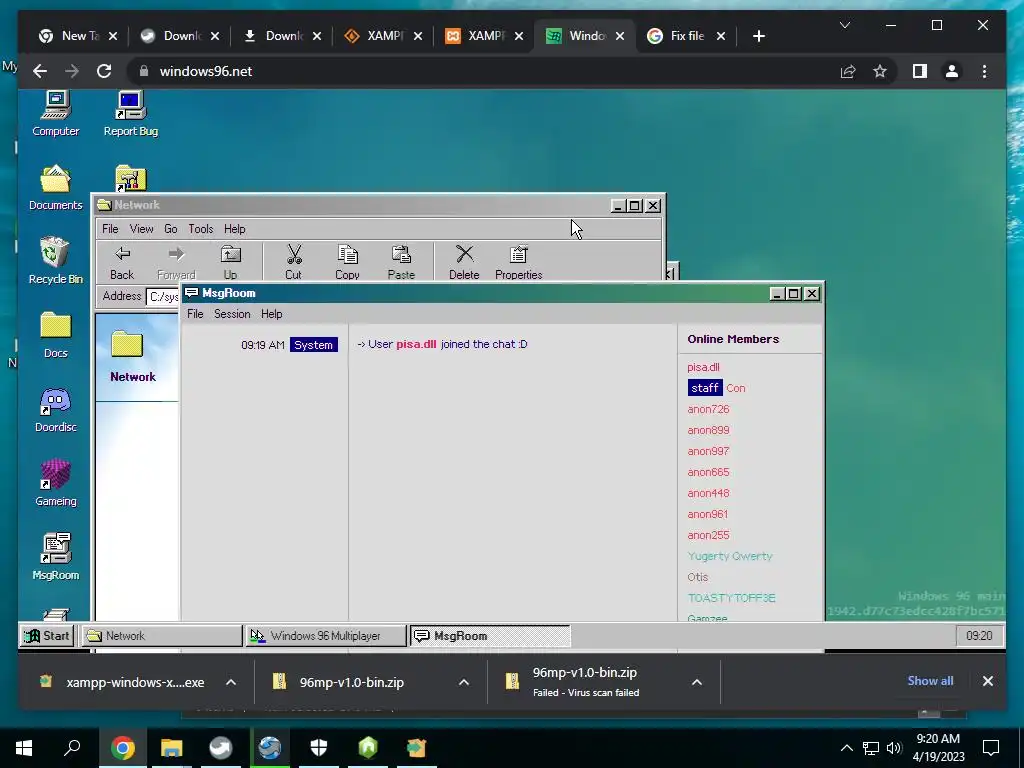
Task: Show all downloads
Action: click(x=930, y=680)
